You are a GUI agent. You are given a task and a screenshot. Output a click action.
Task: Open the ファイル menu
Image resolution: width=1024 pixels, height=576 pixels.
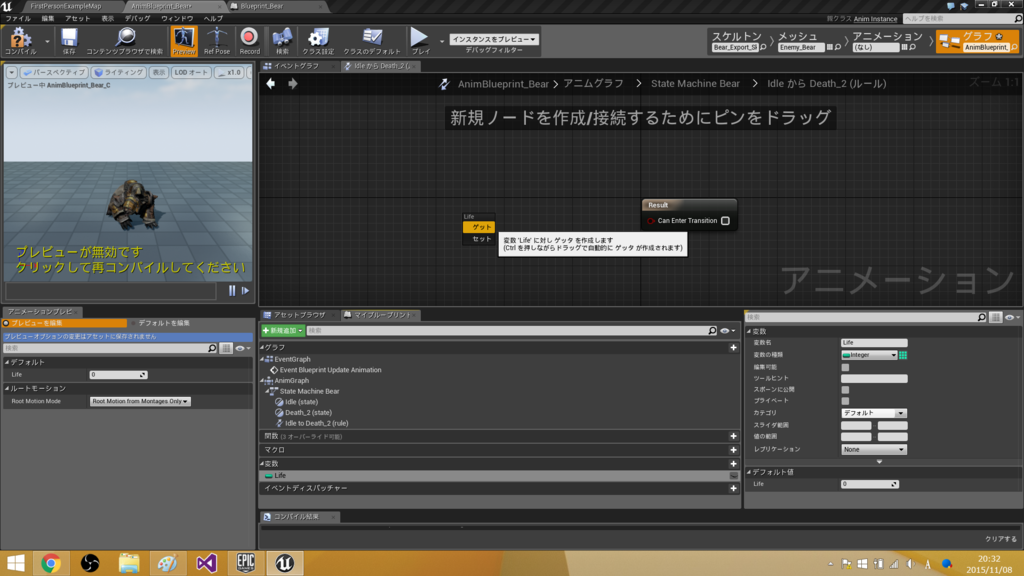[18, 18]
